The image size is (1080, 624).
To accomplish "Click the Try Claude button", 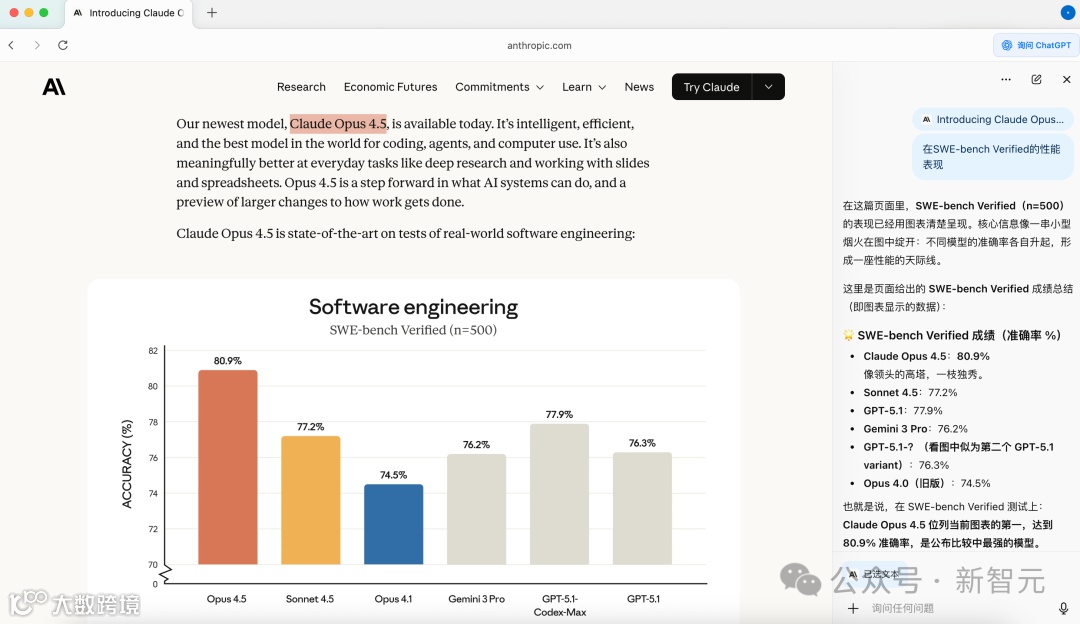I will [x=712, y=87].
